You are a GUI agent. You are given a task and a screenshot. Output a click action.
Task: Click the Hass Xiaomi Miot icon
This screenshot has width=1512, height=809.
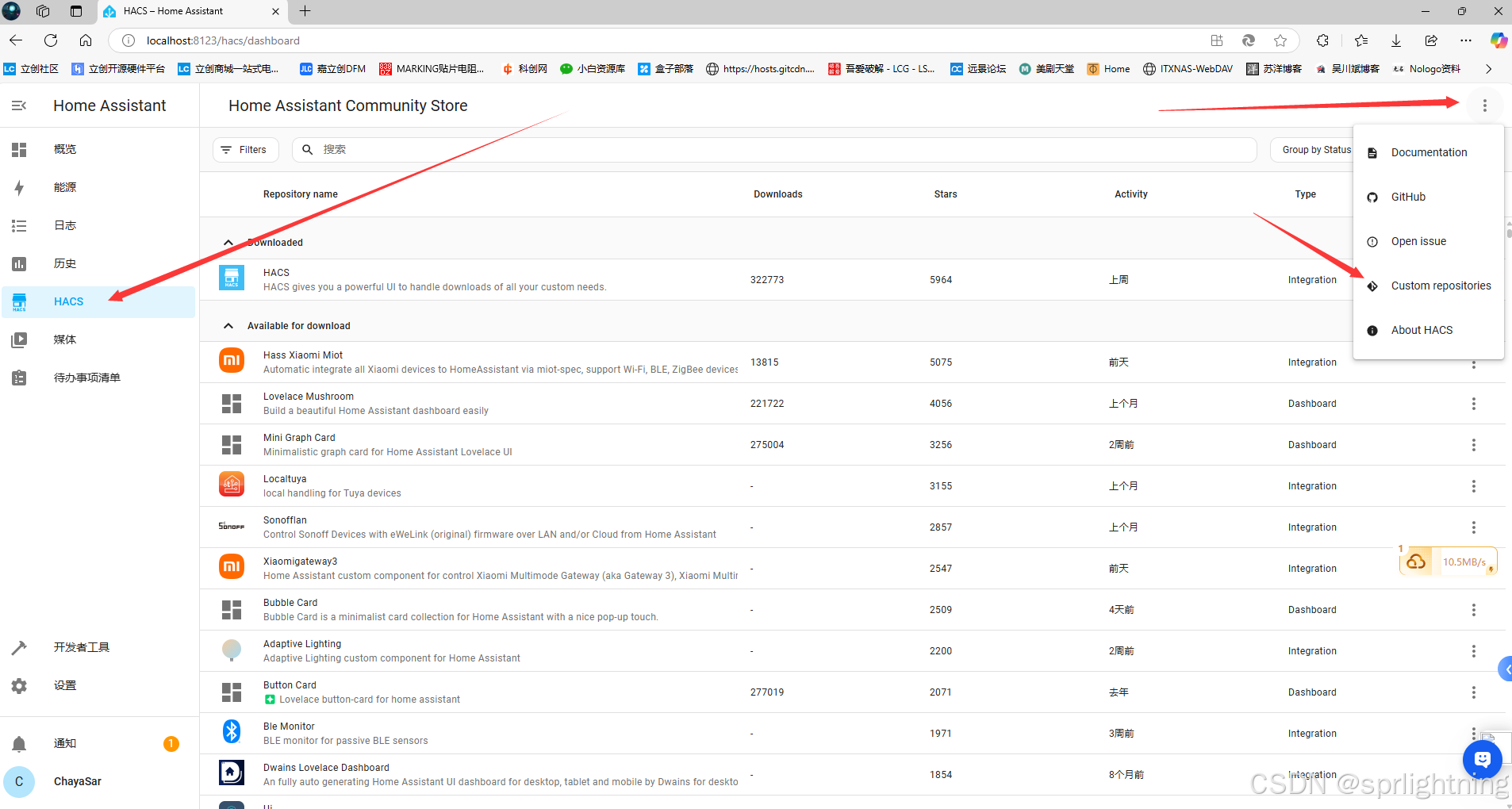pyautogui.click(x=232, y=362)
